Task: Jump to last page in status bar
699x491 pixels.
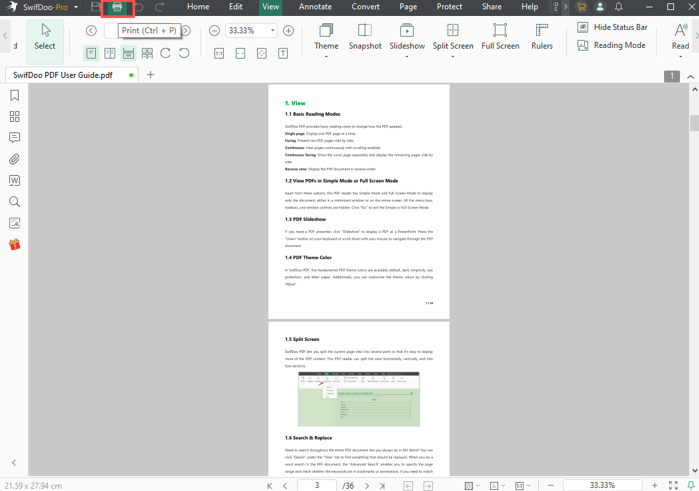Action: point(382,486)
